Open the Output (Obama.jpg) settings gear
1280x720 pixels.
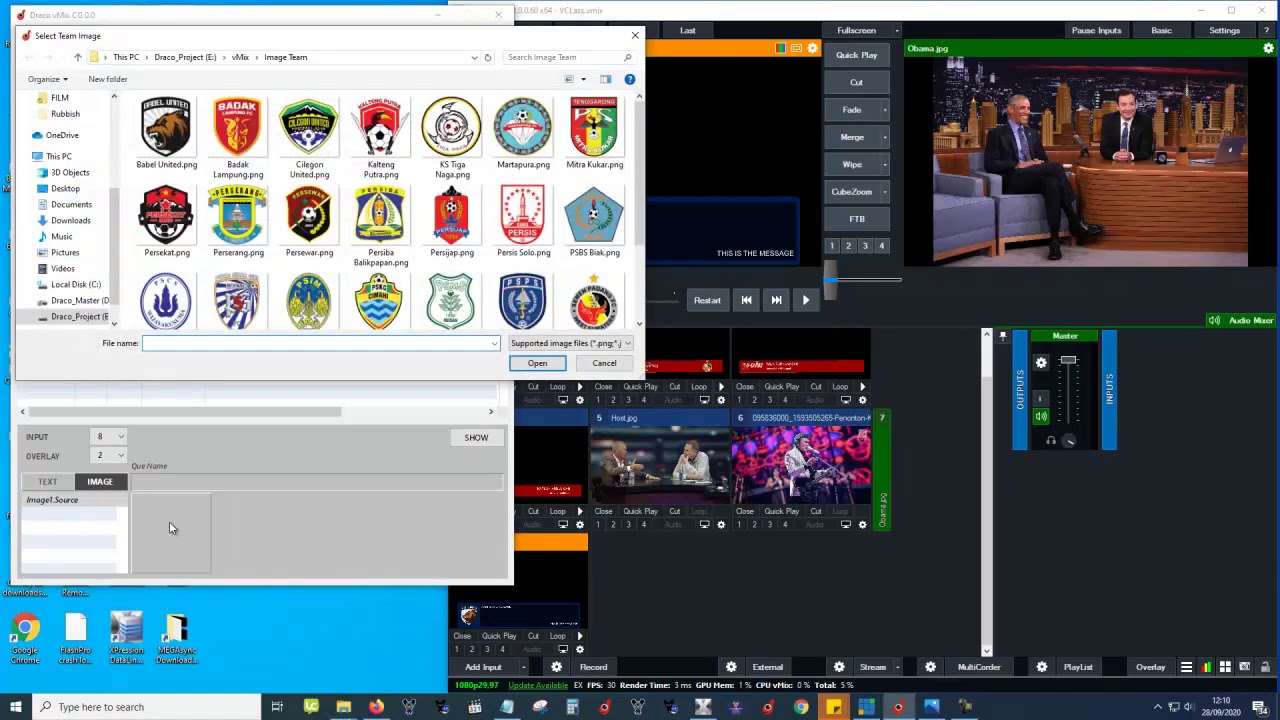1268,48
